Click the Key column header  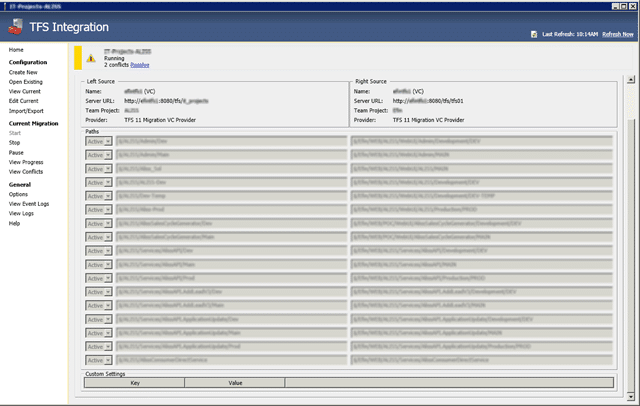[135, 383]
